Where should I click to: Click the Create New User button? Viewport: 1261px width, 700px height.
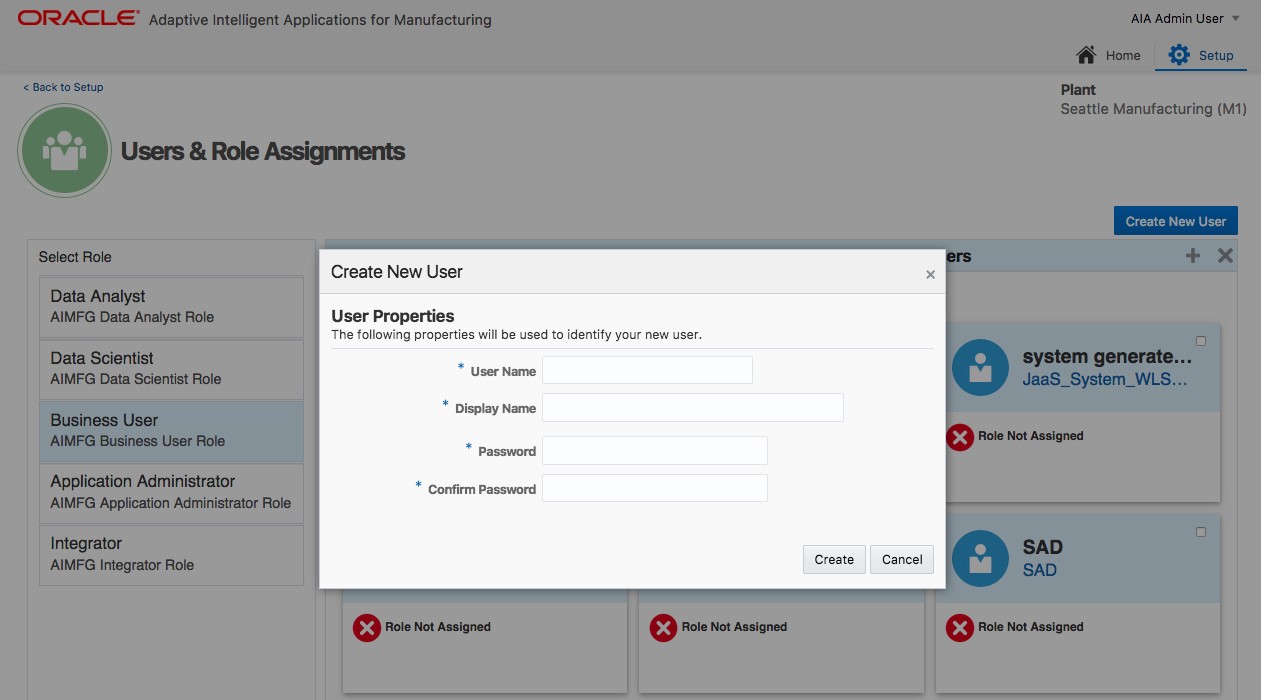click(x=1175, y=220)
